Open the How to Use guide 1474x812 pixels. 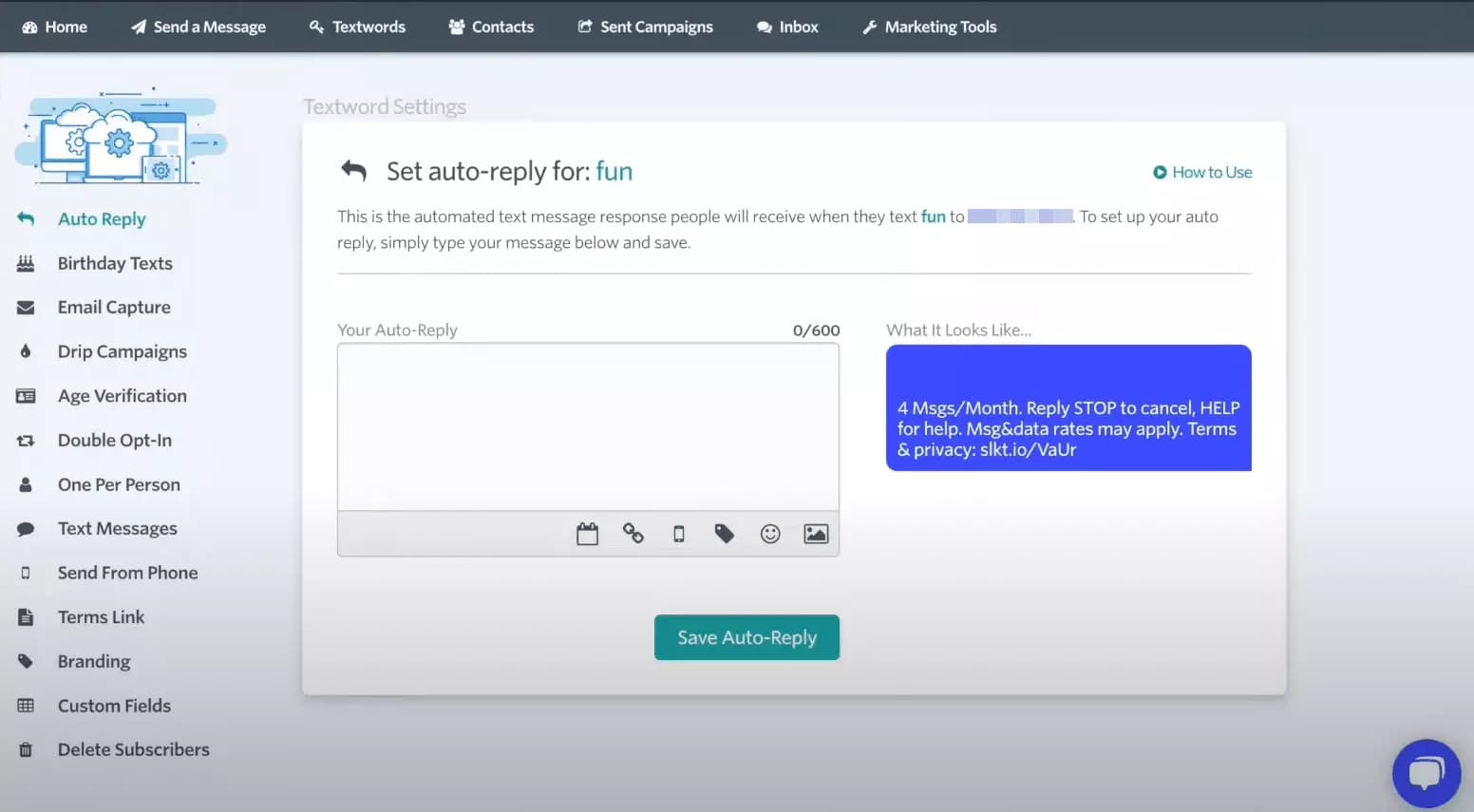1202,172
